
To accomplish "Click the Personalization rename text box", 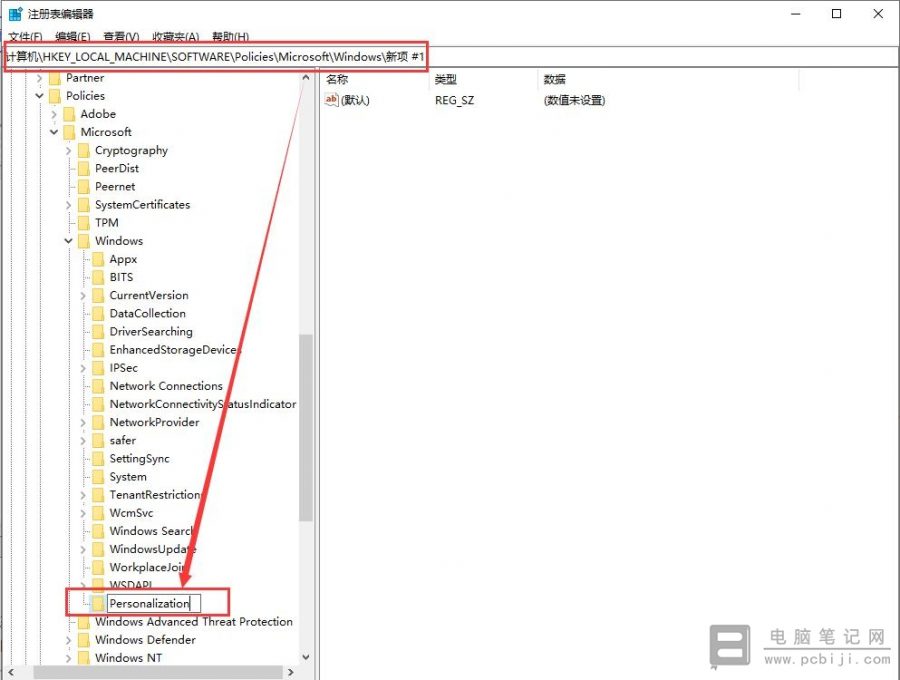I will click(x=154, y=603).
